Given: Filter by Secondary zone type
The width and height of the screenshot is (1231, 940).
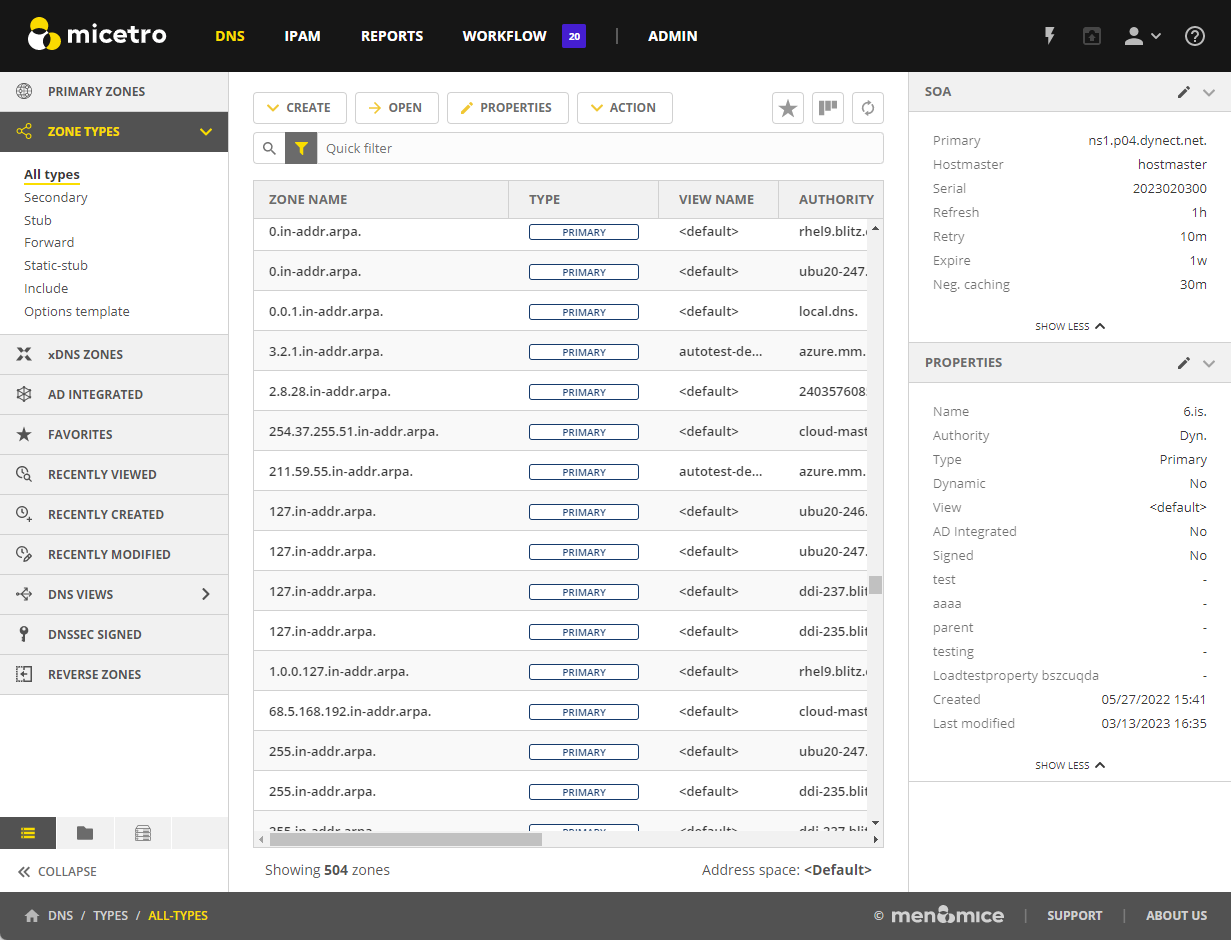Looking at the screenshot, I should click(56, 198).
